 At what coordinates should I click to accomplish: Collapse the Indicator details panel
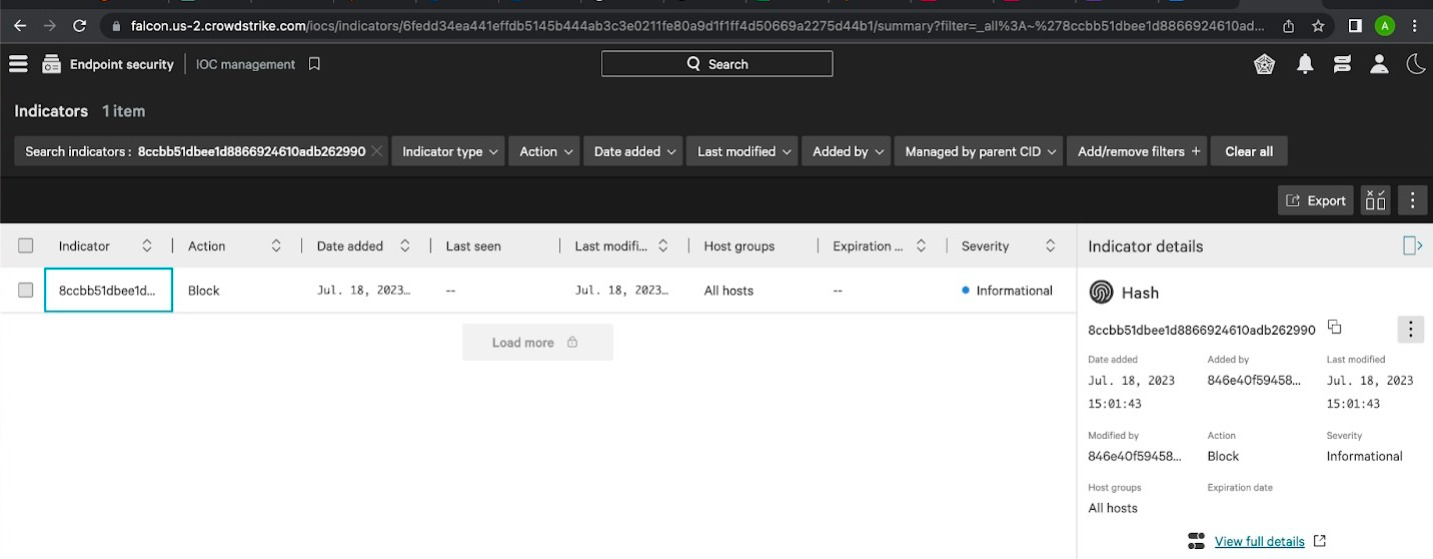point(1412,246)
